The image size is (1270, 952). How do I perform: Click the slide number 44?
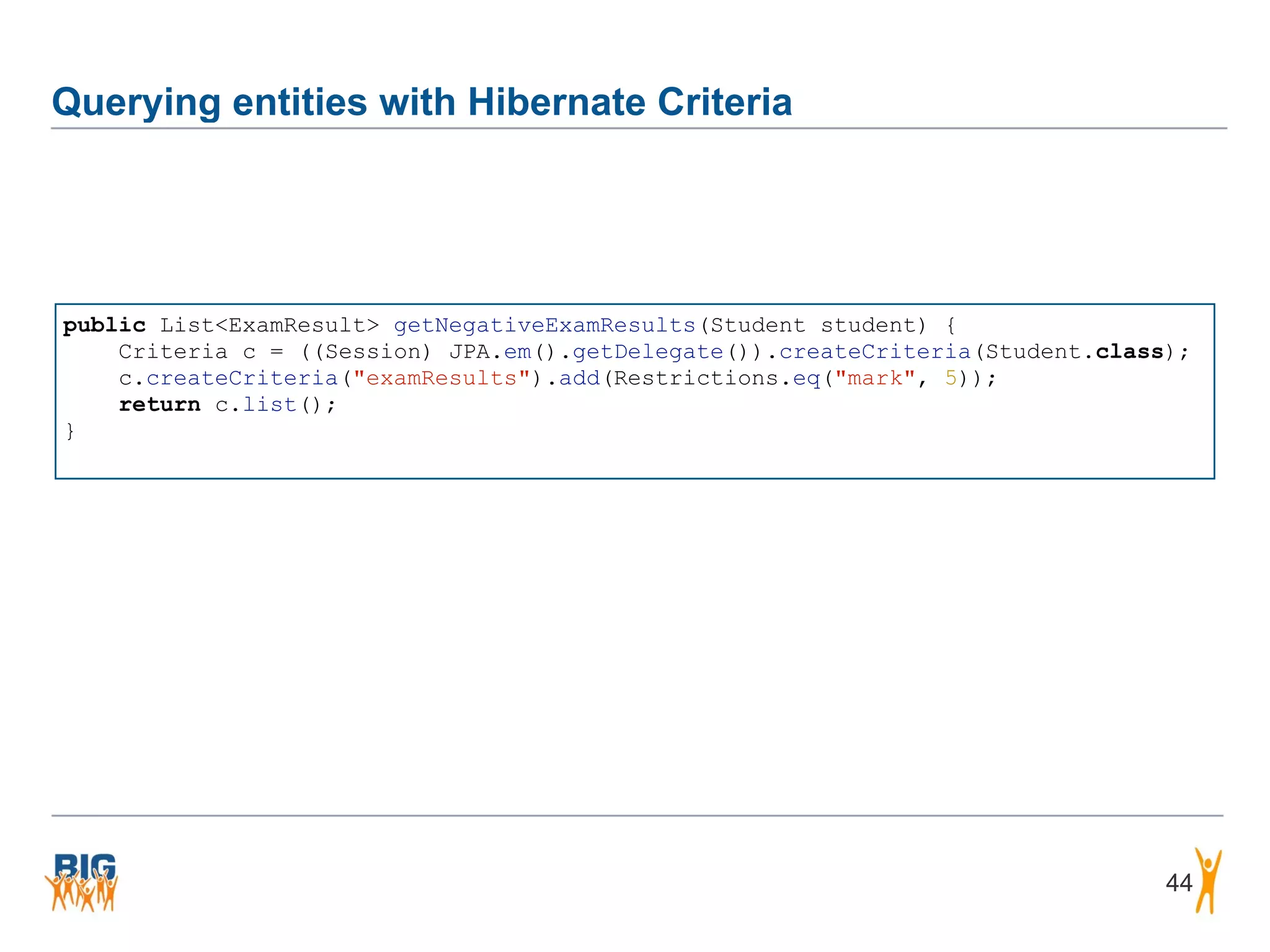(1178, 883)
